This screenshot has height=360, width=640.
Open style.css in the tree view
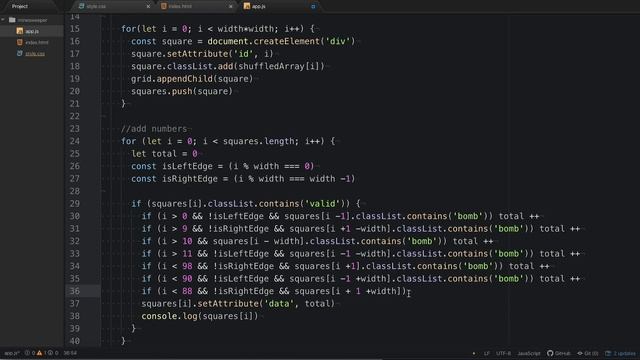35,53
